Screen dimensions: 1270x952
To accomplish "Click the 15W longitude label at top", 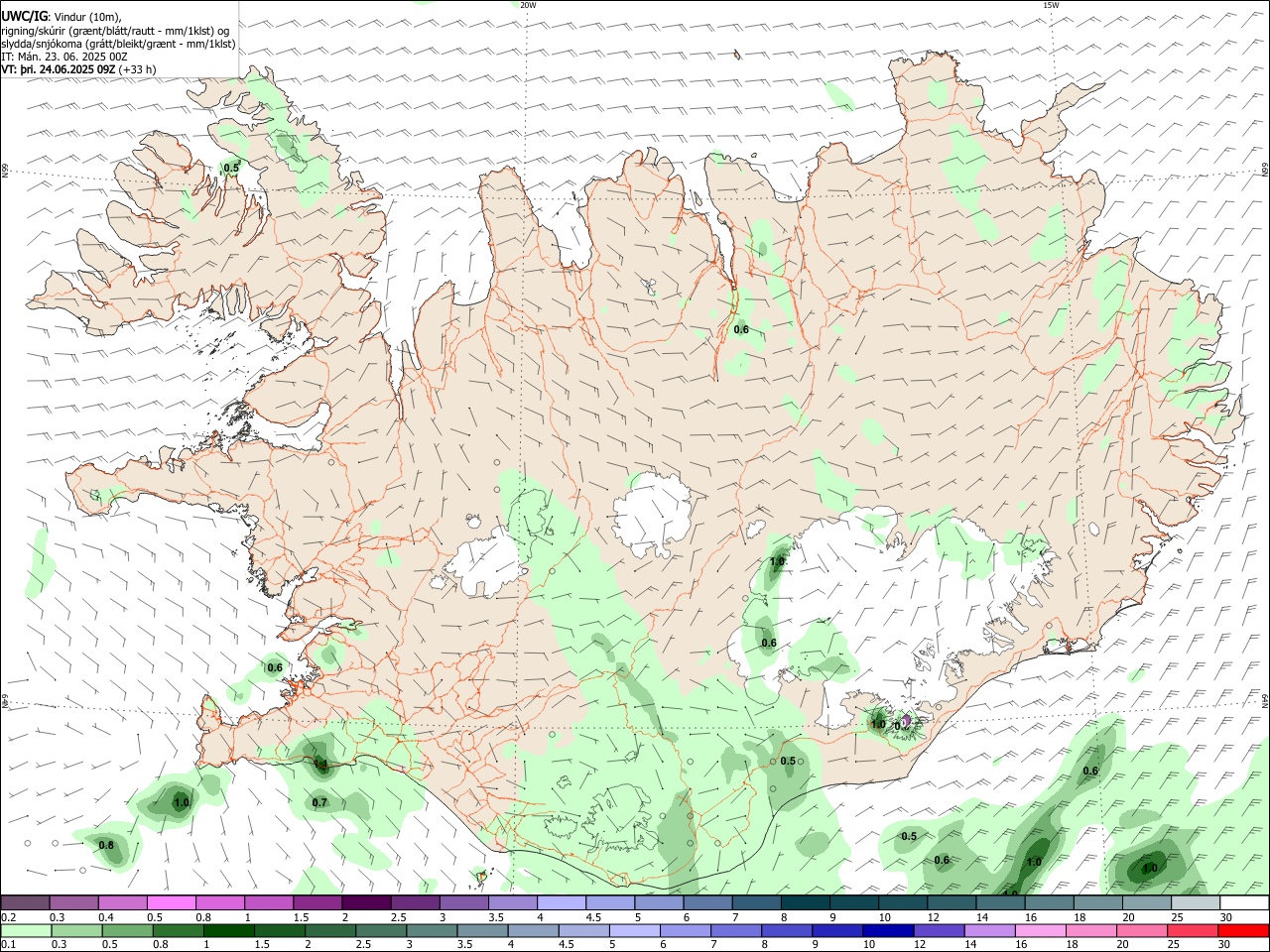I will [x=1051, y=5].
